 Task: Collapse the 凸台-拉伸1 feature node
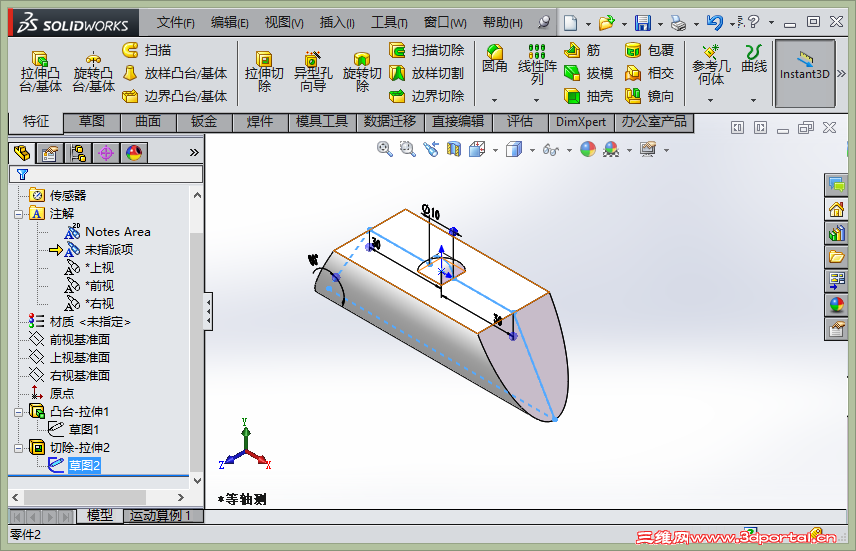[x=19, y=412]
